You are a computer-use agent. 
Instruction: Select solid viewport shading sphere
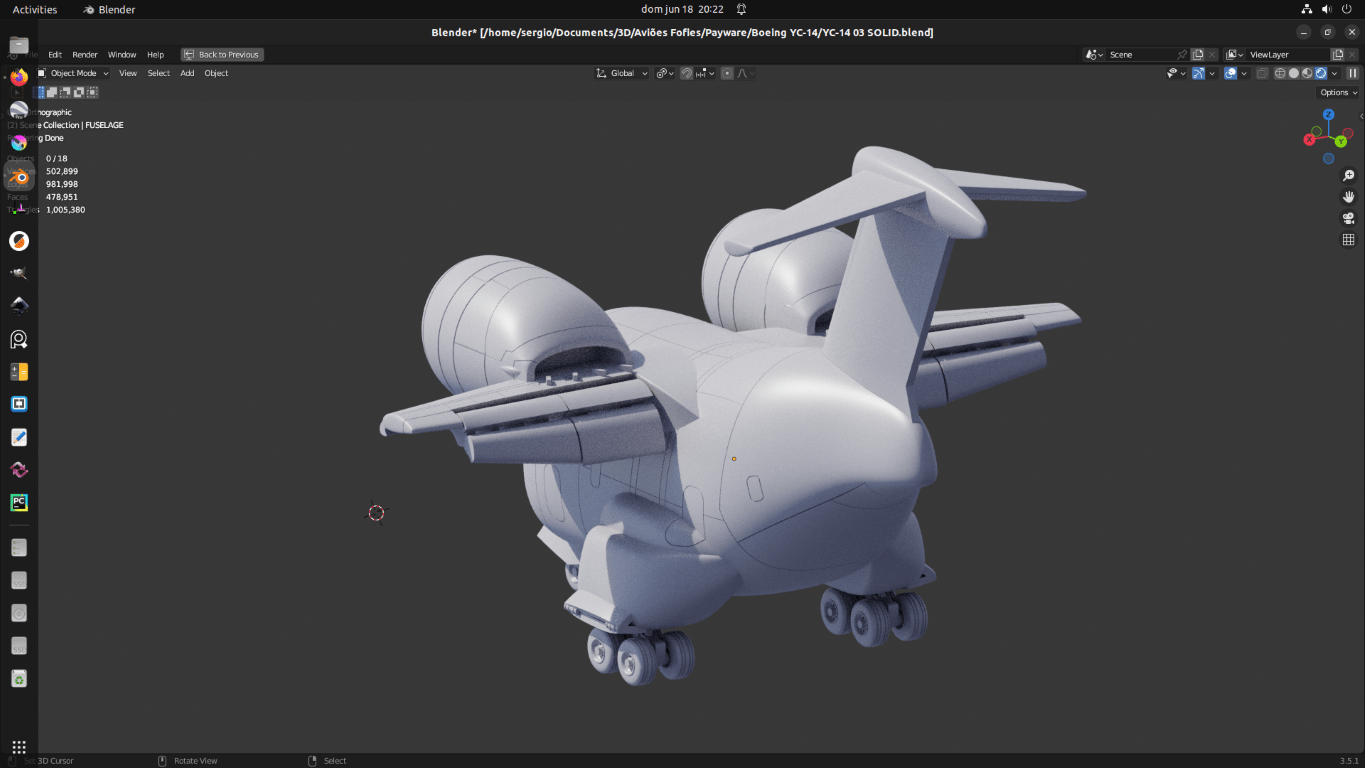[1293, 73]
